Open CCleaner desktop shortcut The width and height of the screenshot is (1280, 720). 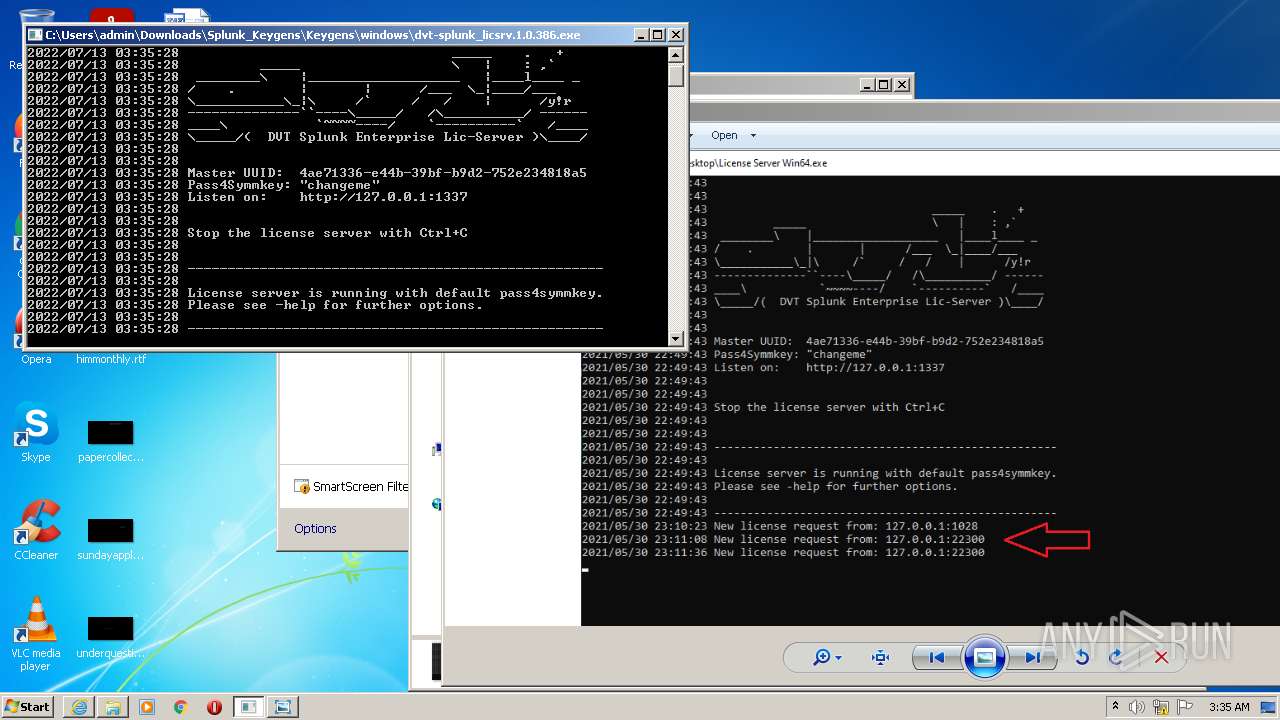coord(36,531)
